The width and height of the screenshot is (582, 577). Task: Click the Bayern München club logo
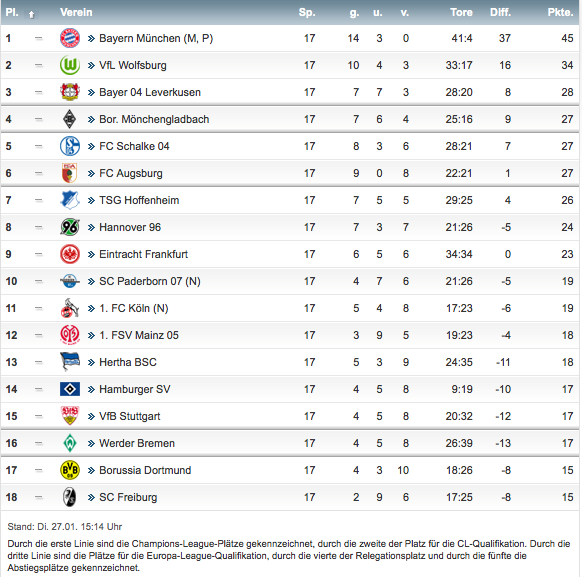pos(70,38)
